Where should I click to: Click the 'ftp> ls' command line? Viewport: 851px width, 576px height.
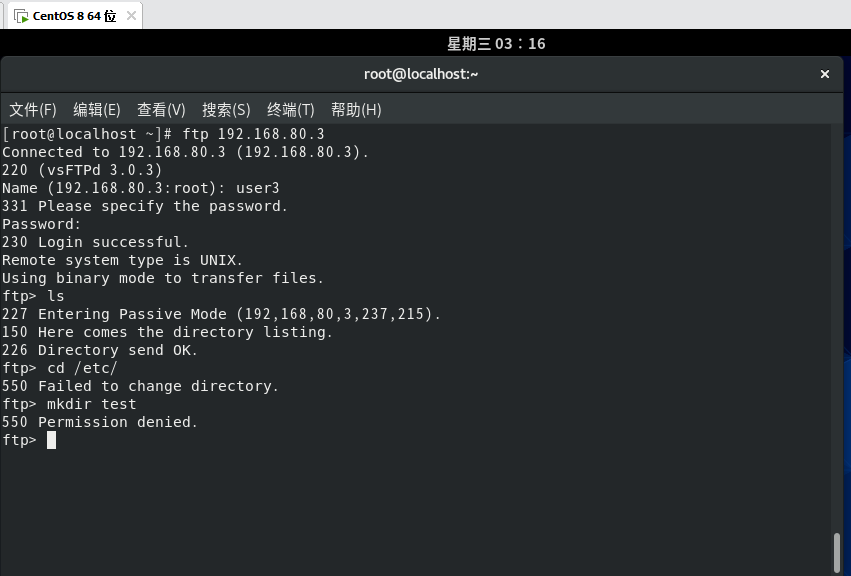click(34, 296)
